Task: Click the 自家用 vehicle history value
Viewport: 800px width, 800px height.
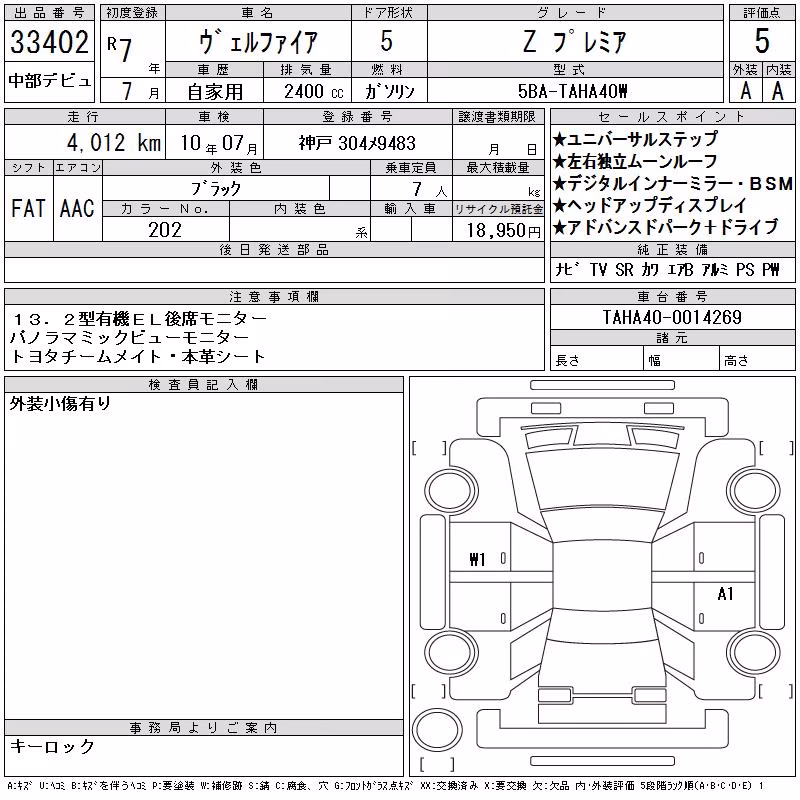Action: [x=215, y=92]
